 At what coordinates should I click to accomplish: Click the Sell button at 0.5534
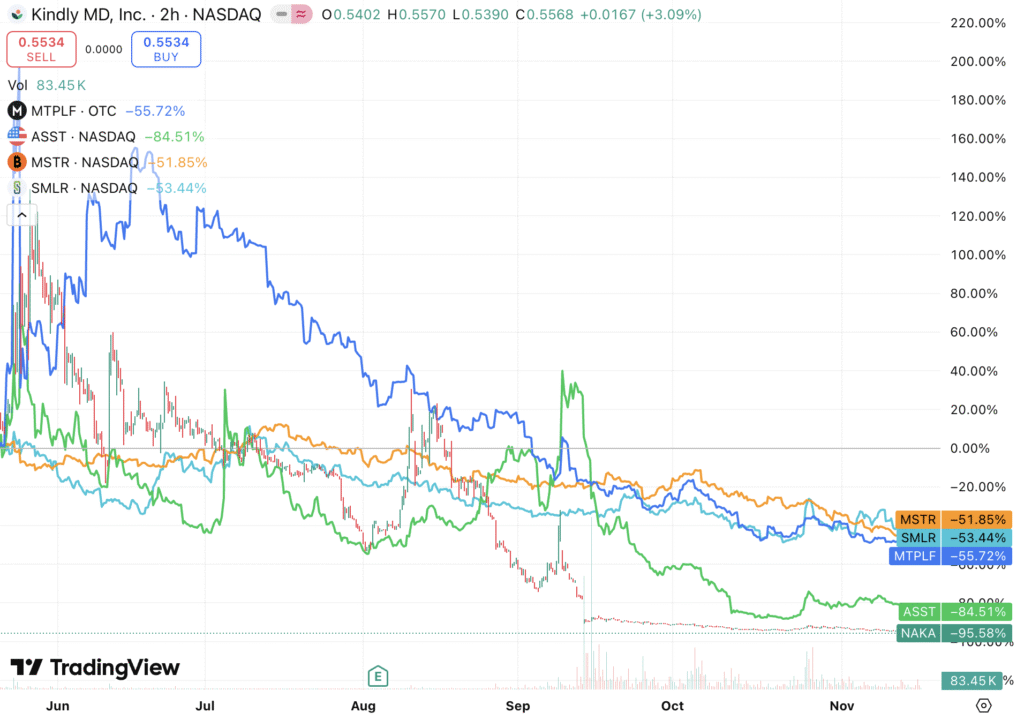41,49
